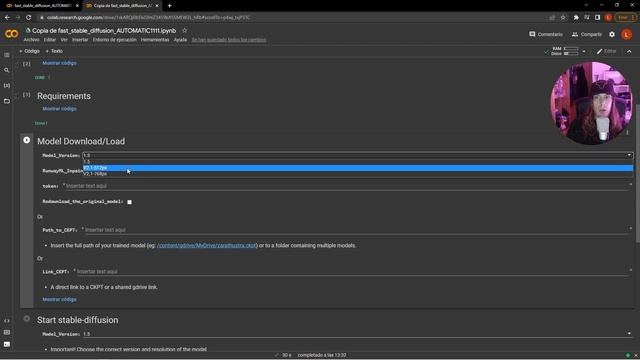This screenshot has height=360, width=640.
Task: Open the variables {x} sidebar panel
Action: [x=7, y=85]
